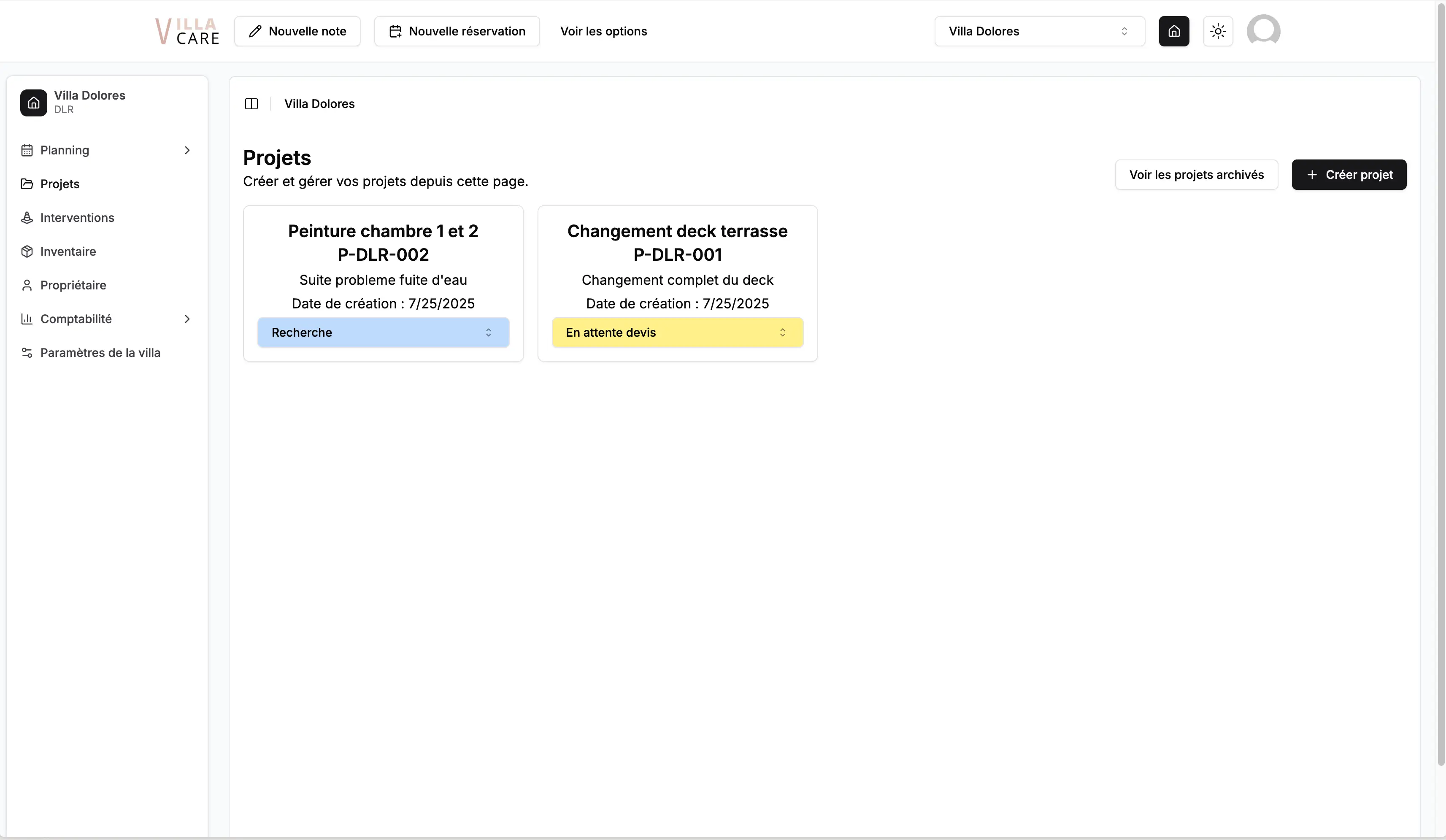Select Projets in the sidebar menu
This screenshot has width=1446, height=840.
59,184
